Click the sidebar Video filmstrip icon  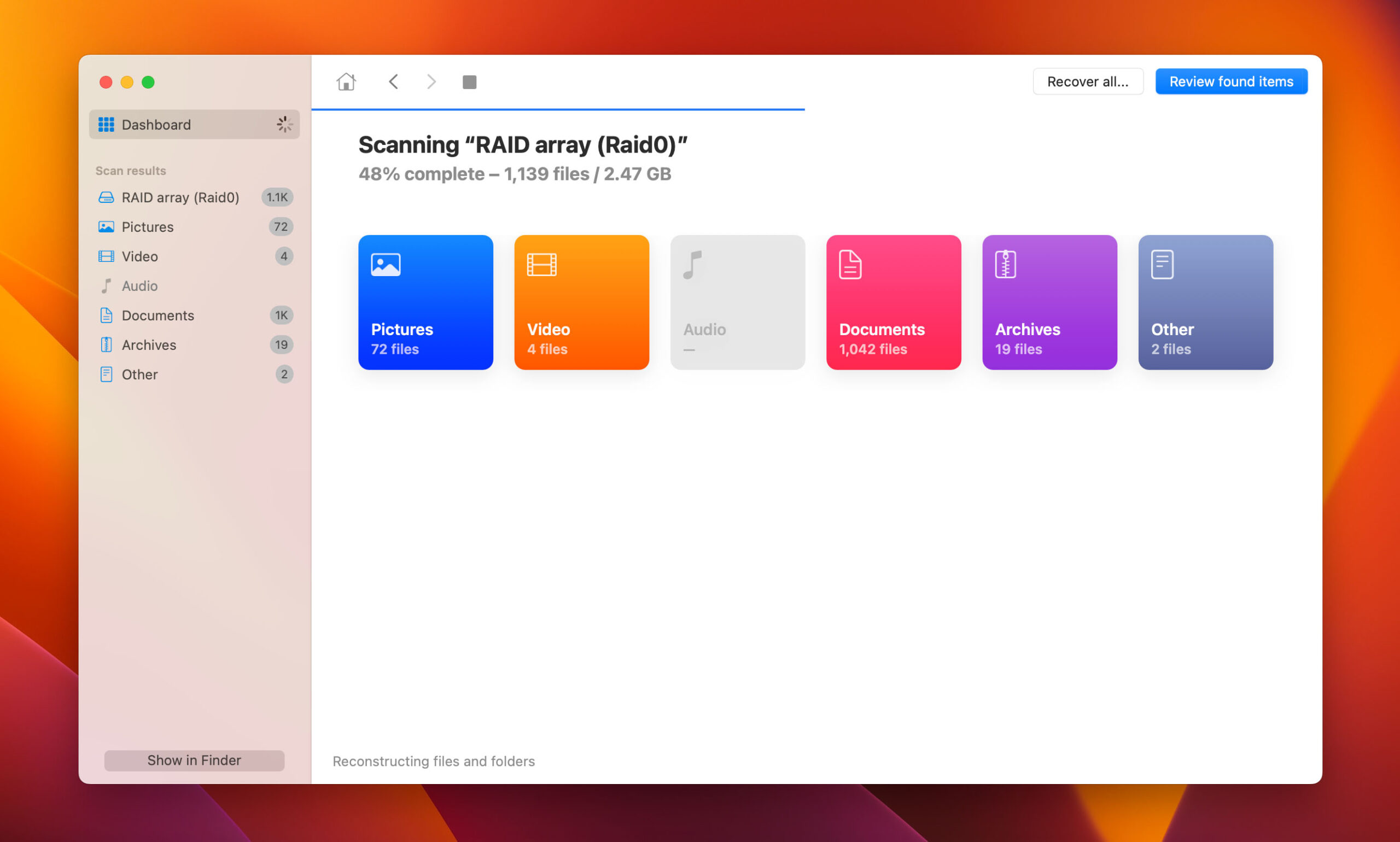click(106, 256)
